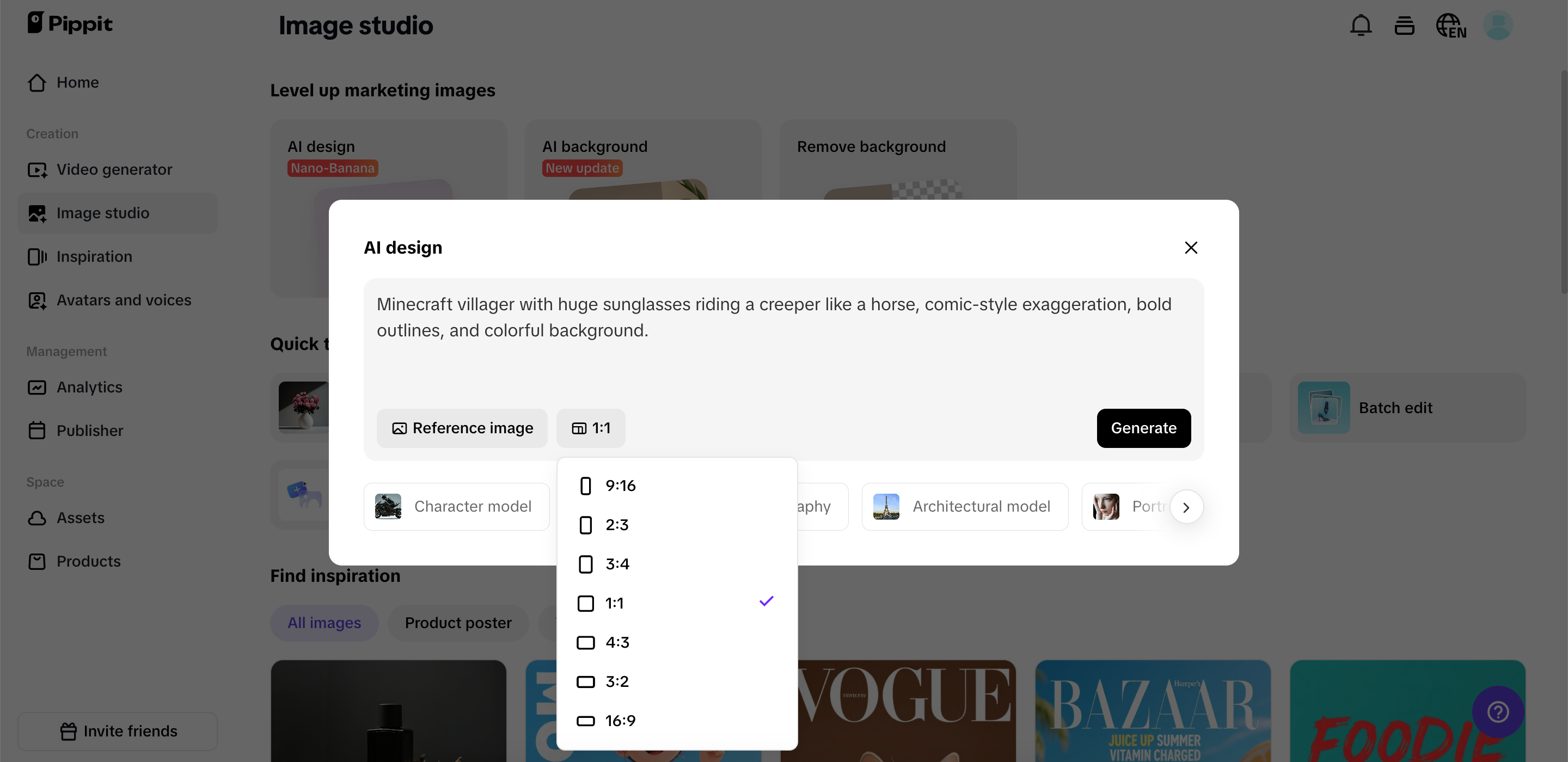Select Architectural model style
1568x762 pixels.
click(964, 506)
